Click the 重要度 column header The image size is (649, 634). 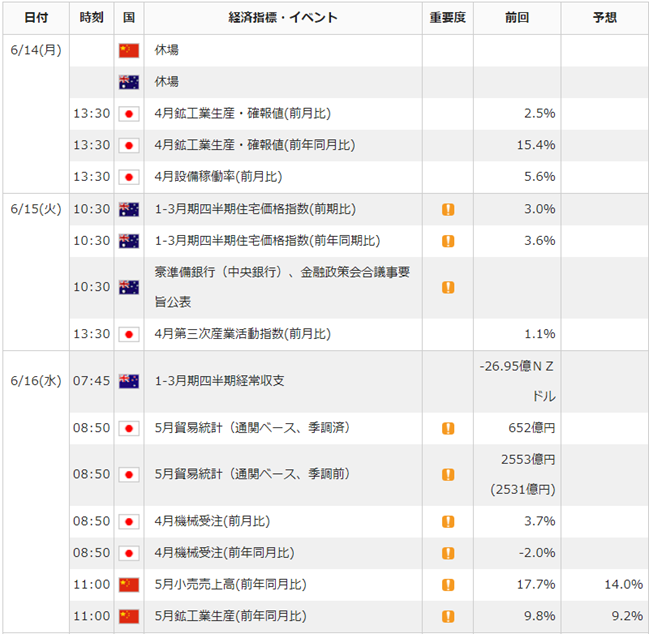448,18
